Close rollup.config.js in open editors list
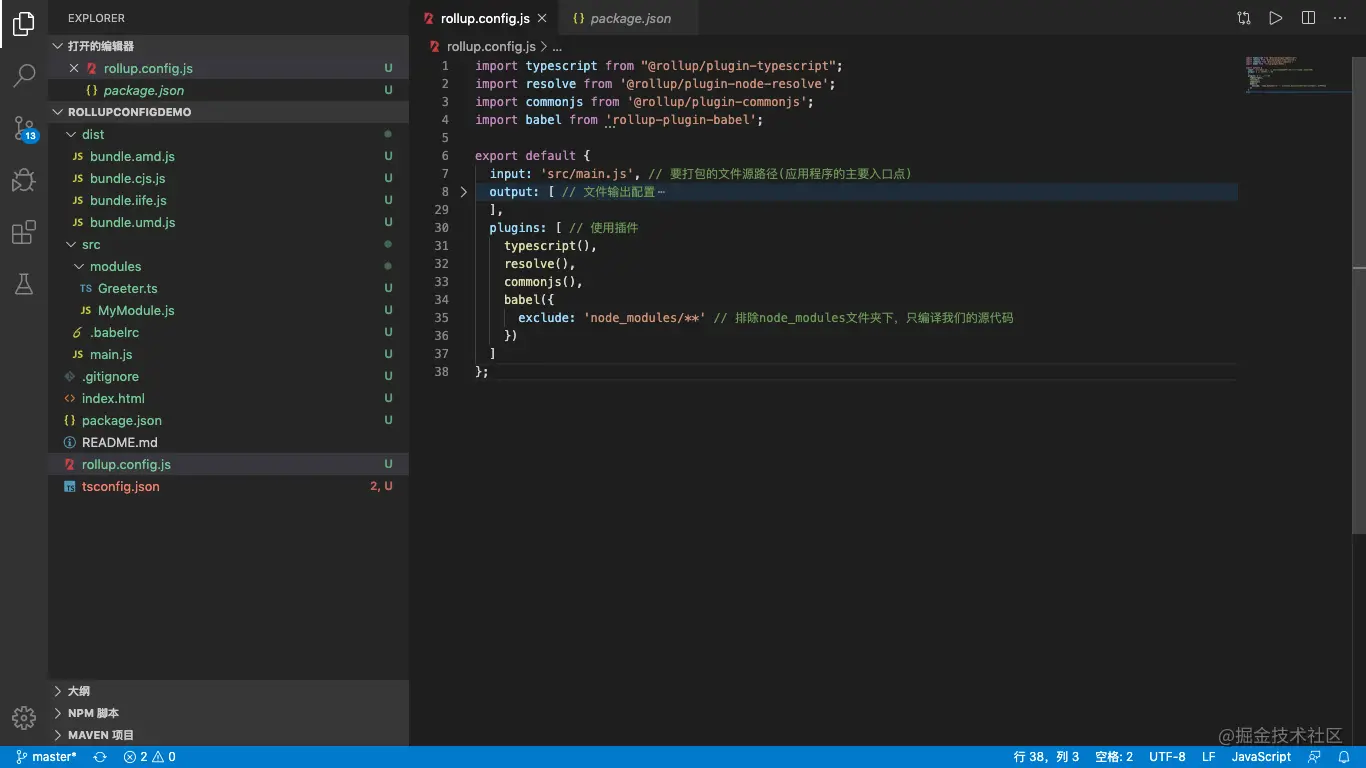This screenshot has height=768, width=1366. click(x=74, y=68)
